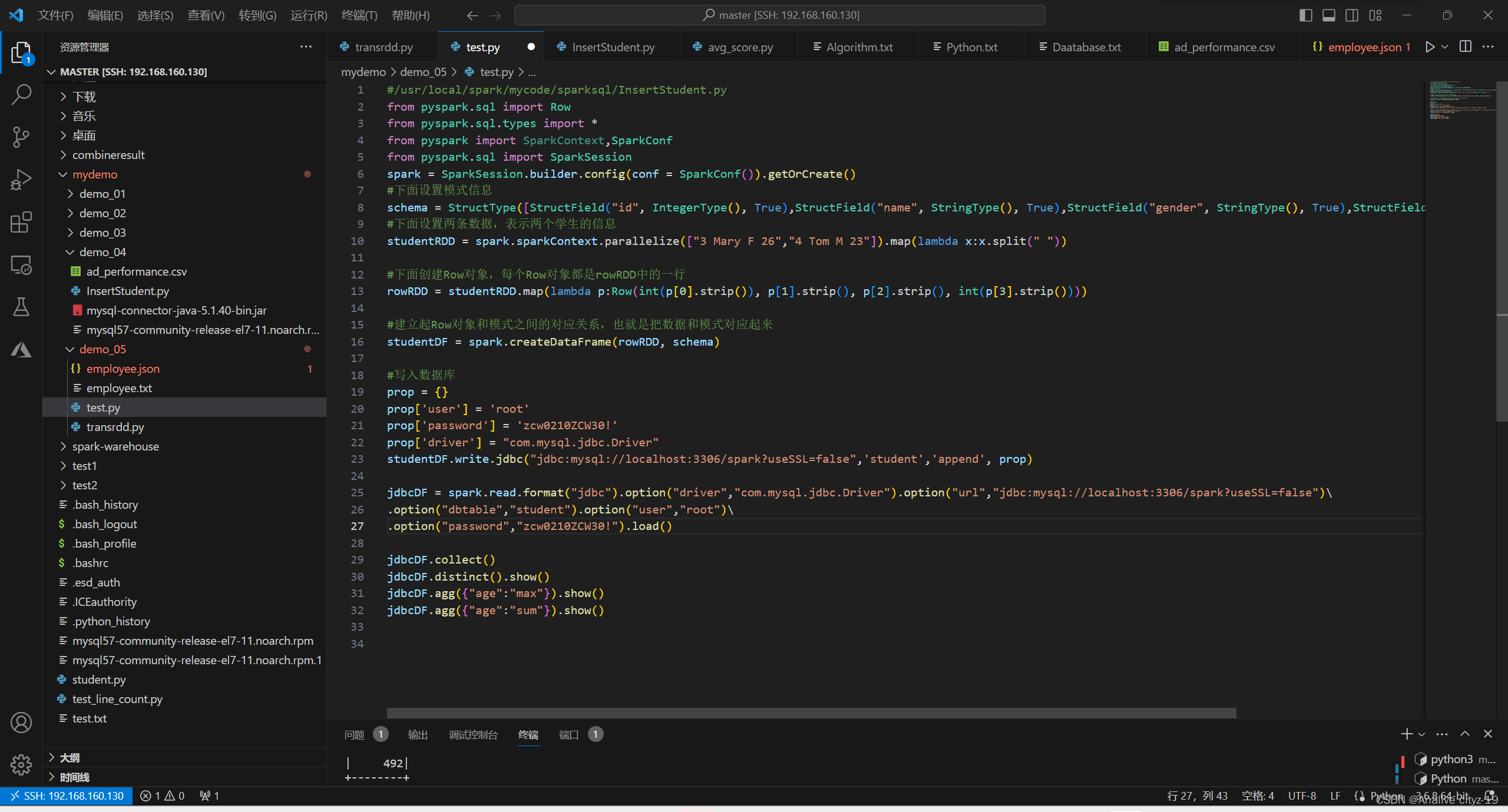The width and height of the screenshot is (1508, 812).
Task: Click the code minimap preview
Action: [1462, 100]
